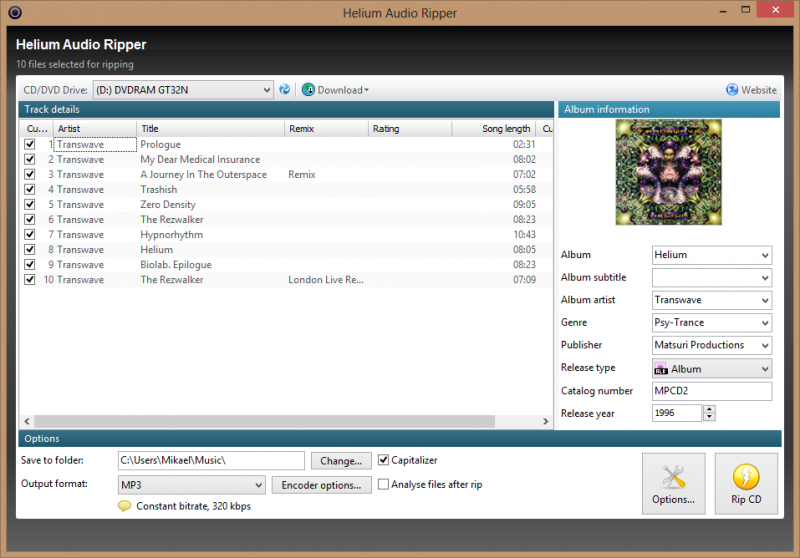
Task: Expand the Genre dropdown
Action: (765, 323)
